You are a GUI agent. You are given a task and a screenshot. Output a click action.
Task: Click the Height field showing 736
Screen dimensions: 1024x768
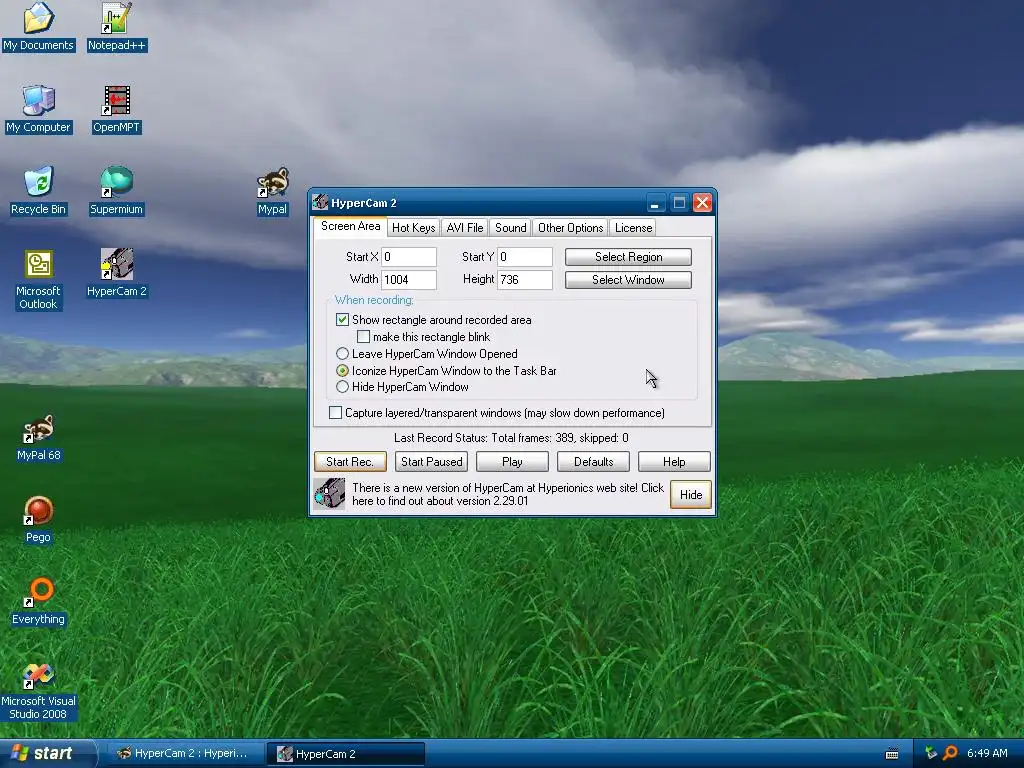pos(525,280)
